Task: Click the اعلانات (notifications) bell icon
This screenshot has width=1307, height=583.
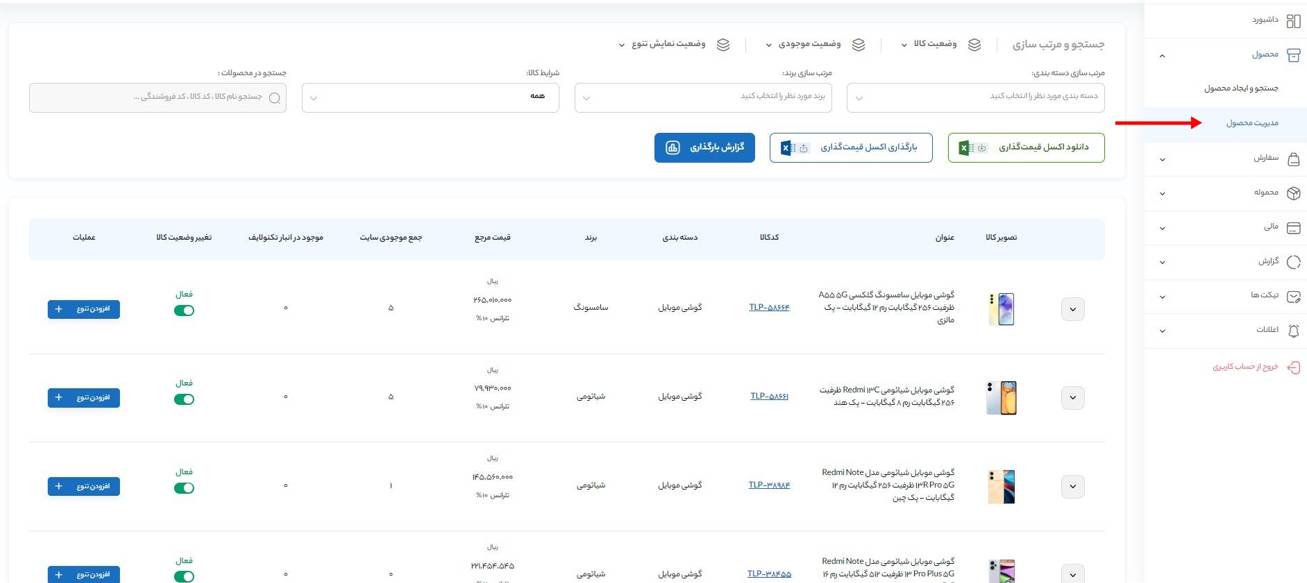Action: pos(1293,331)
